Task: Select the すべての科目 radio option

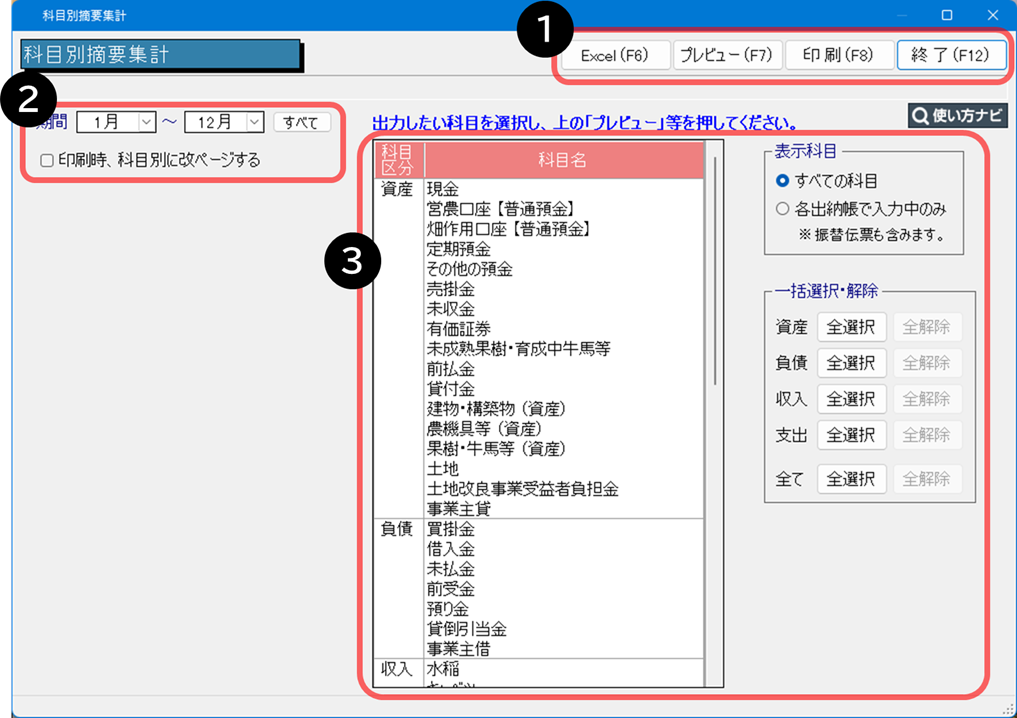Action: pyautogui.click(x=783, y=181)
